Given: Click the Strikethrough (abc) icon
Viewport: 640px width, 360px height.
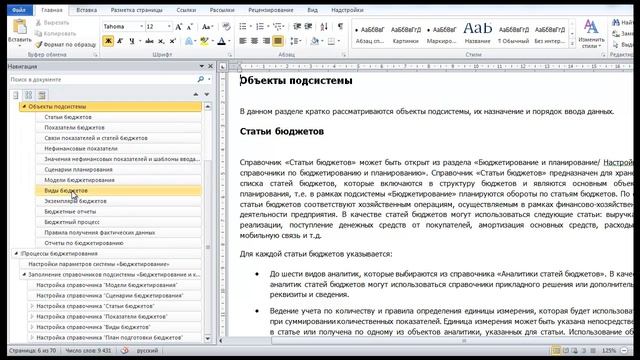Looking at the screenshot, I should coord(149,41).
